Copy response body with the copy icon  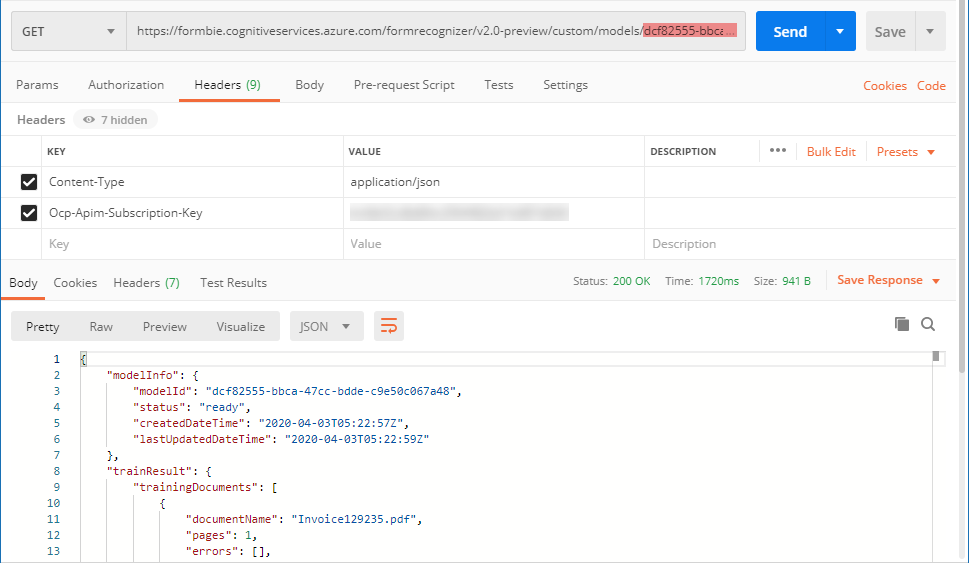901,324
